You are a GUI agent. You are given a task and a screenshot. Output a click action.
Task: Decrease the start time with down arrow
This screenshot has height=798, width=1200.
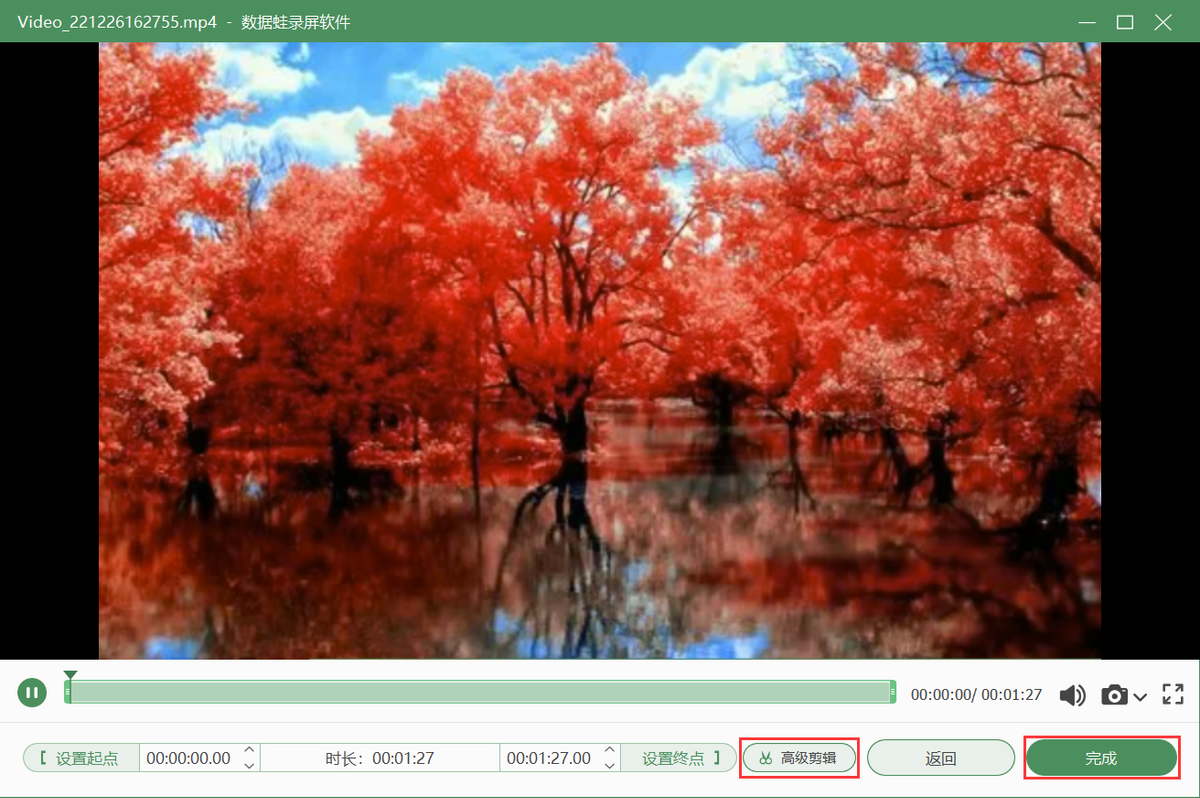pyautogui.click(x=250, y=765)
